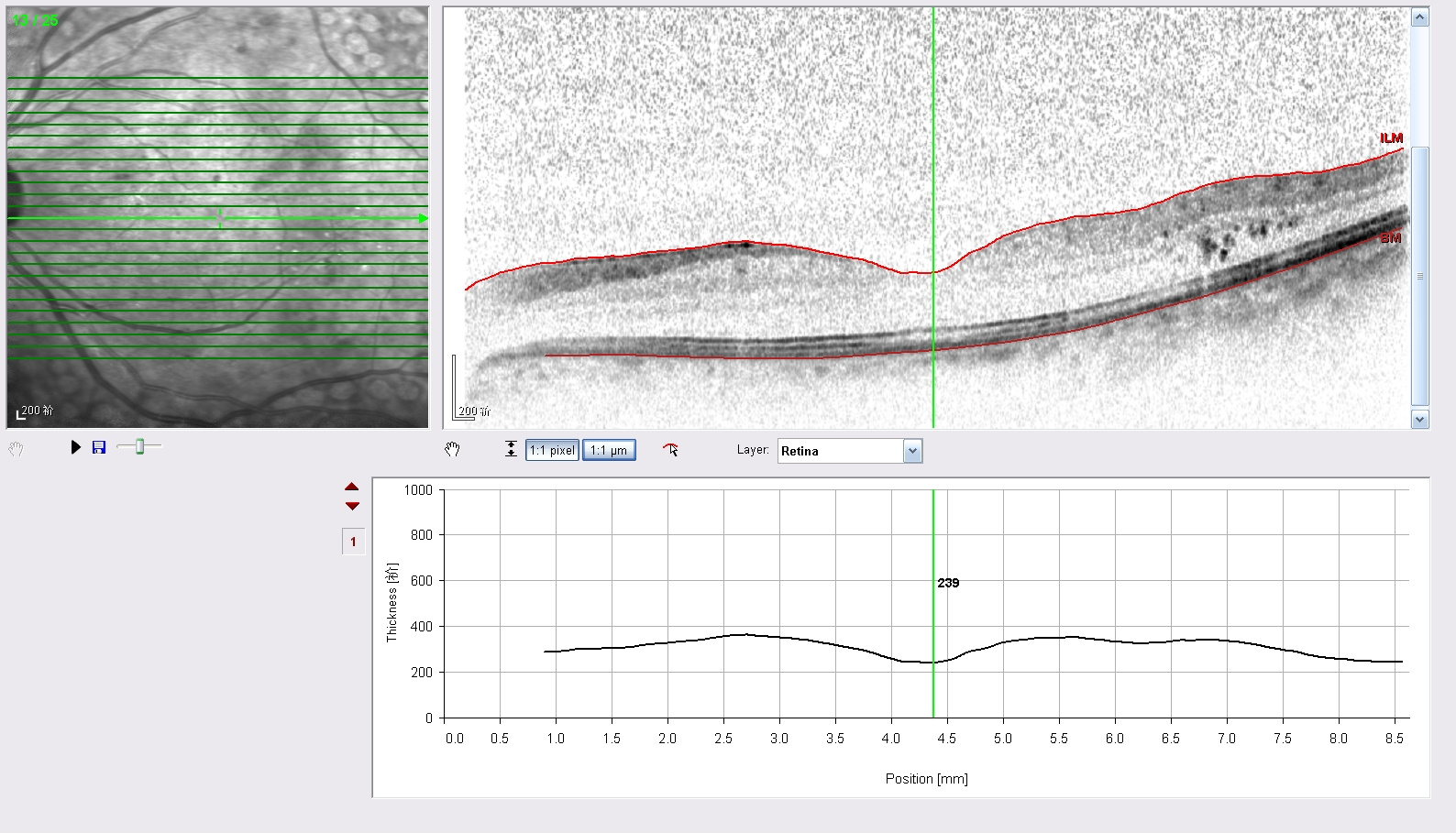Select the hand pan tool below the OCT scan

point(452,449)
